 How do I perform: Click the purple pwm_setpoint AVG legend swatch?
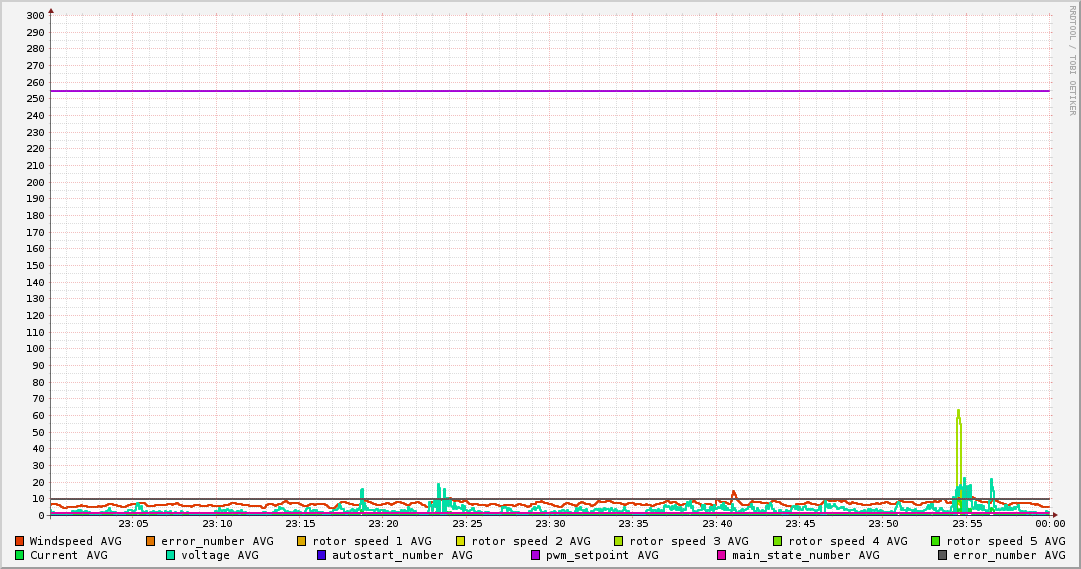coord(536,555)
